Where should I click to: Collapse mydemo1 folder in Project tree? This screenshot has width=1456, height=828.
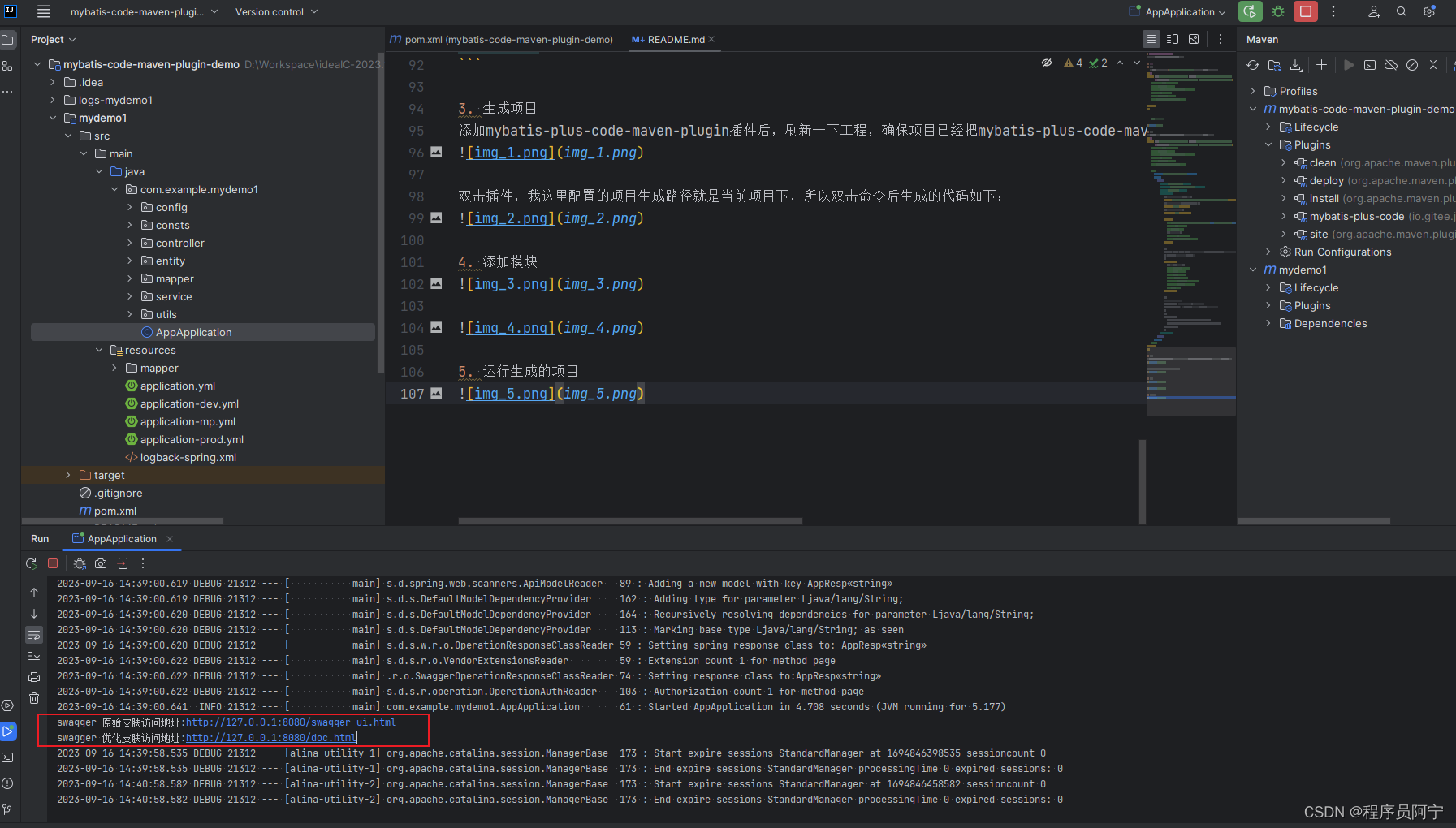[53, 118]
